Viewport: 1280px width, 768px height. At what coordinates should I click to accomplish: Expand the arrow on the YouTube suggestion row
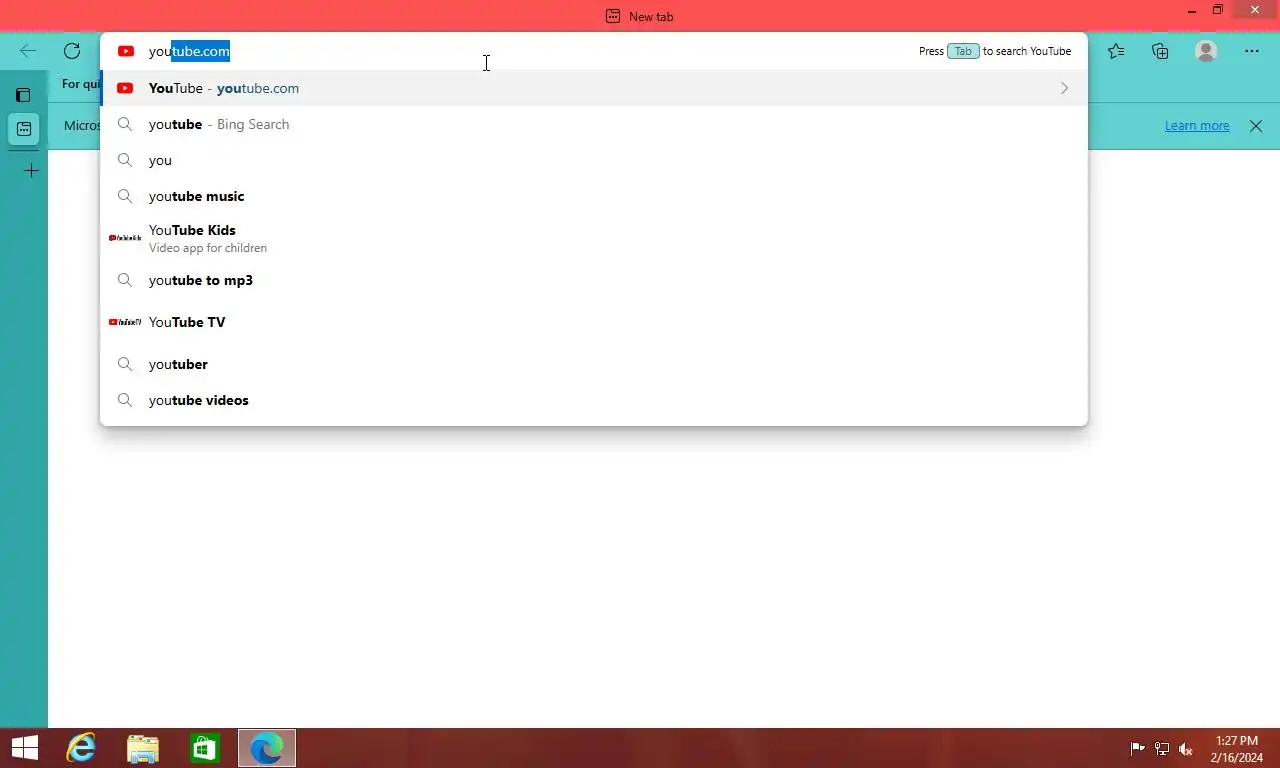click(x=1064, y=88)
